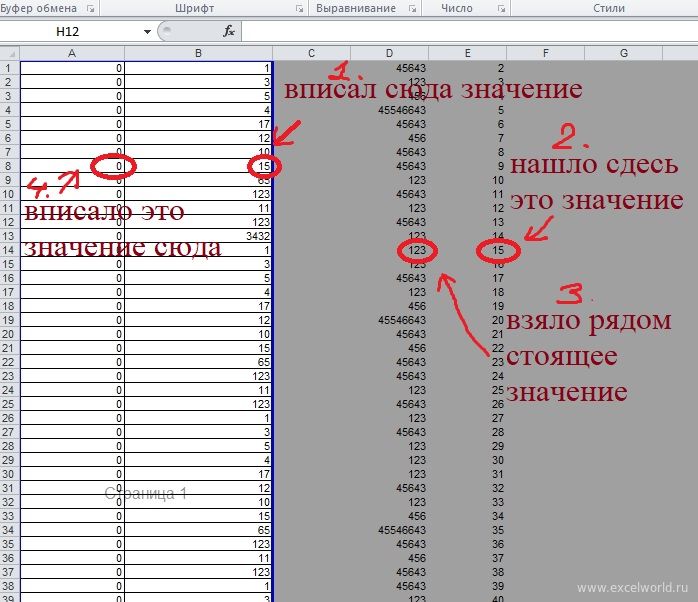Select row 13 header

coord(10,236)
